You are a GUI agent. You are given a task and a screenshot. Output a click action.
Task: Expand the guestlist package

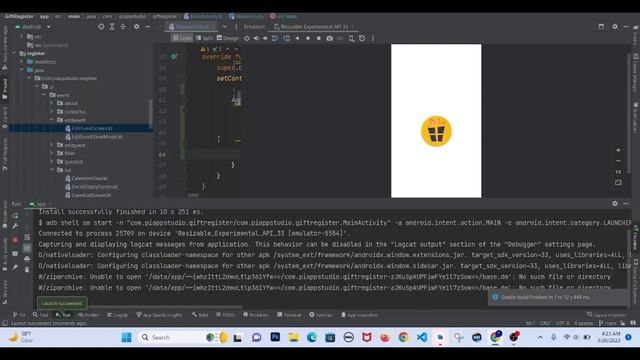pos(52,162)
